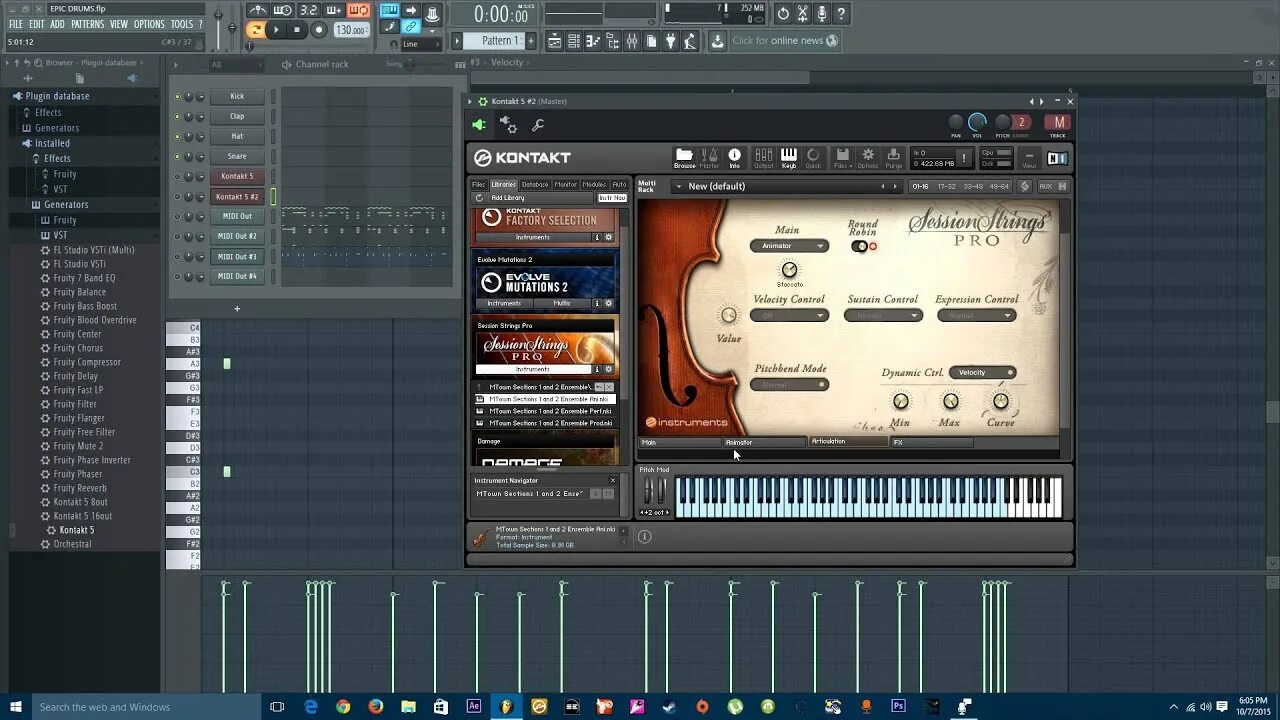Toggle Kontakt Info icon

coord(734,157)
